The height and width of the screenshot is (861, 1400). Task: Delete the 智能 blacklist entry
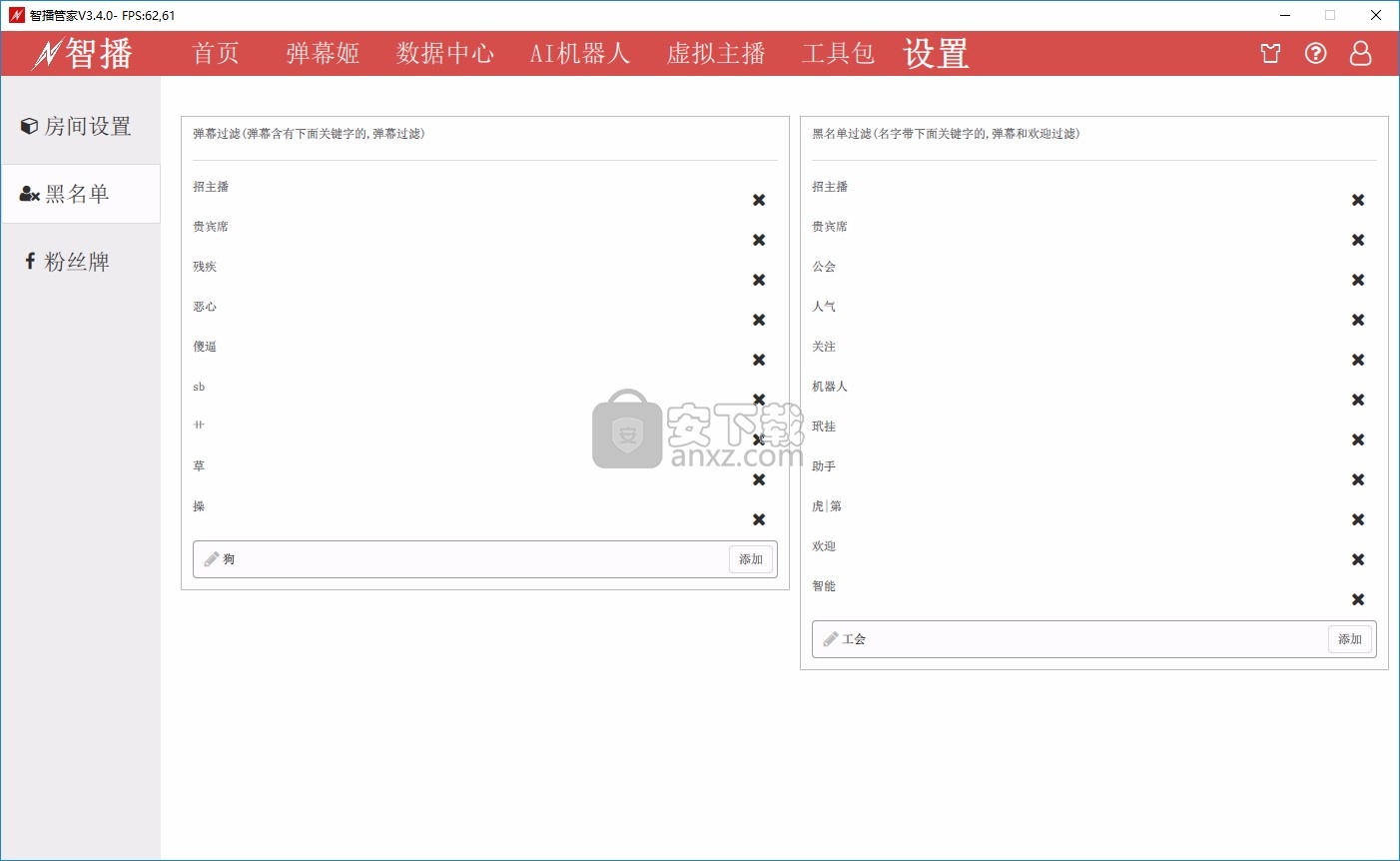pos(1358,599)
